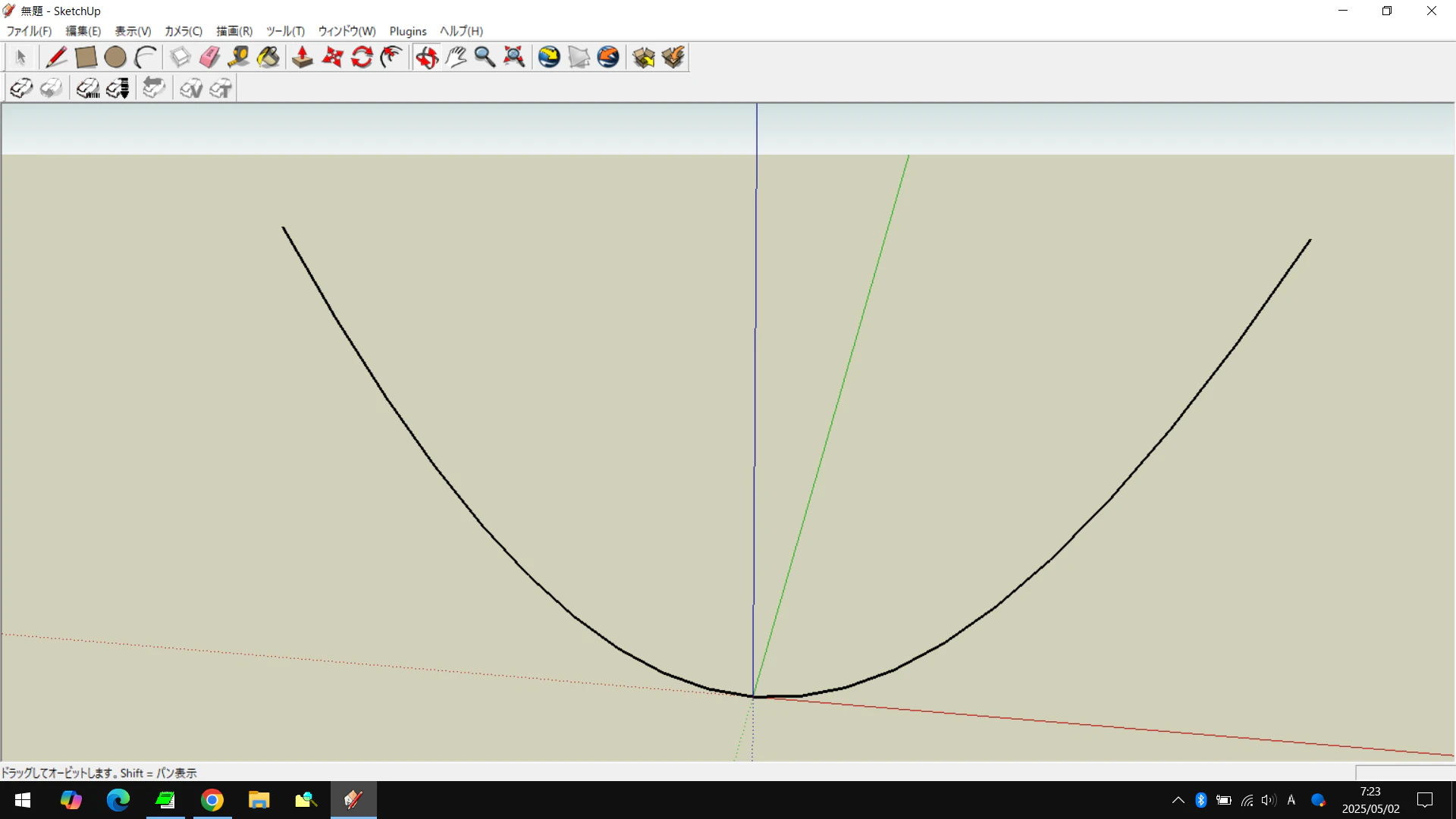Open the ファイル(F) menu

point(29,31)
